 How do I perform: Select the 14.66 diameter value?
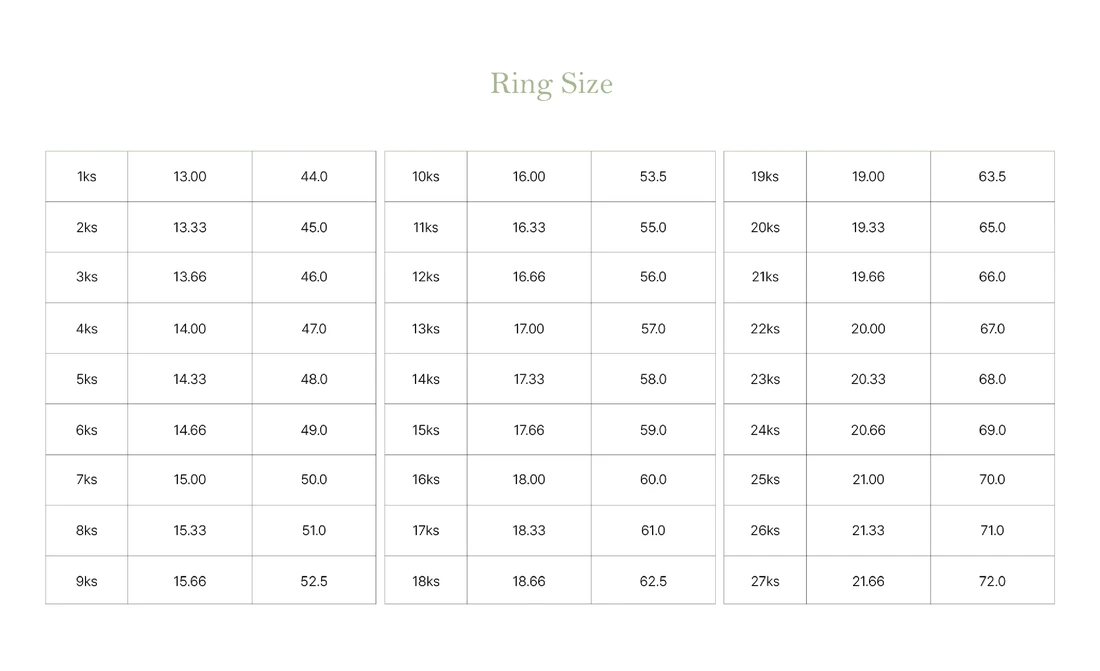tap(190, 430)
